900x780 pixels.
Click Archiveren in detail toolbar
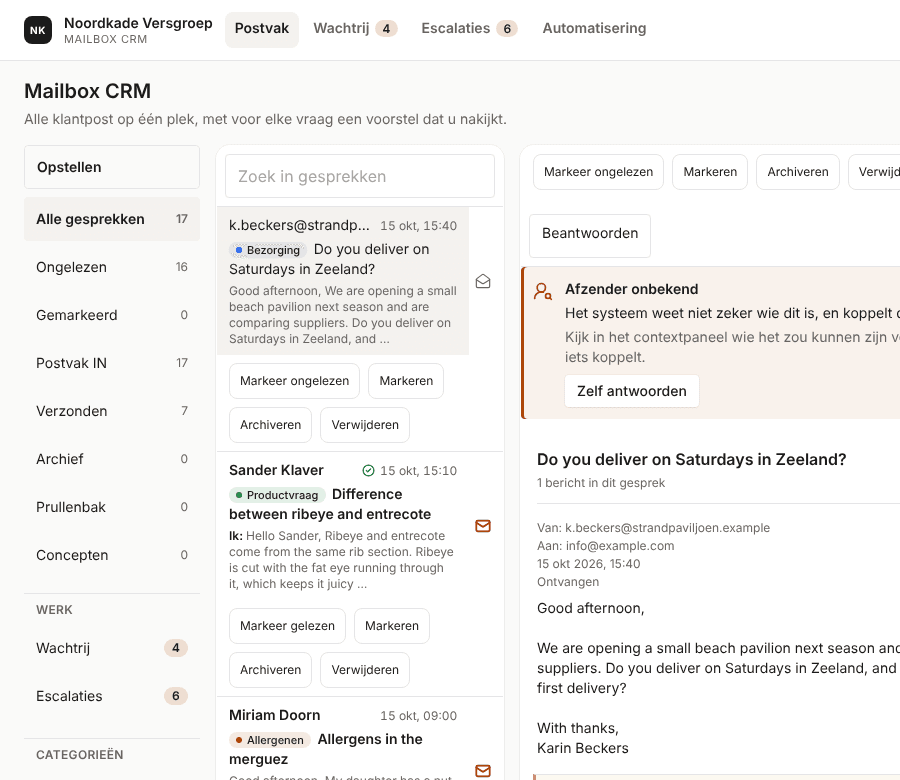coord(798,172)
